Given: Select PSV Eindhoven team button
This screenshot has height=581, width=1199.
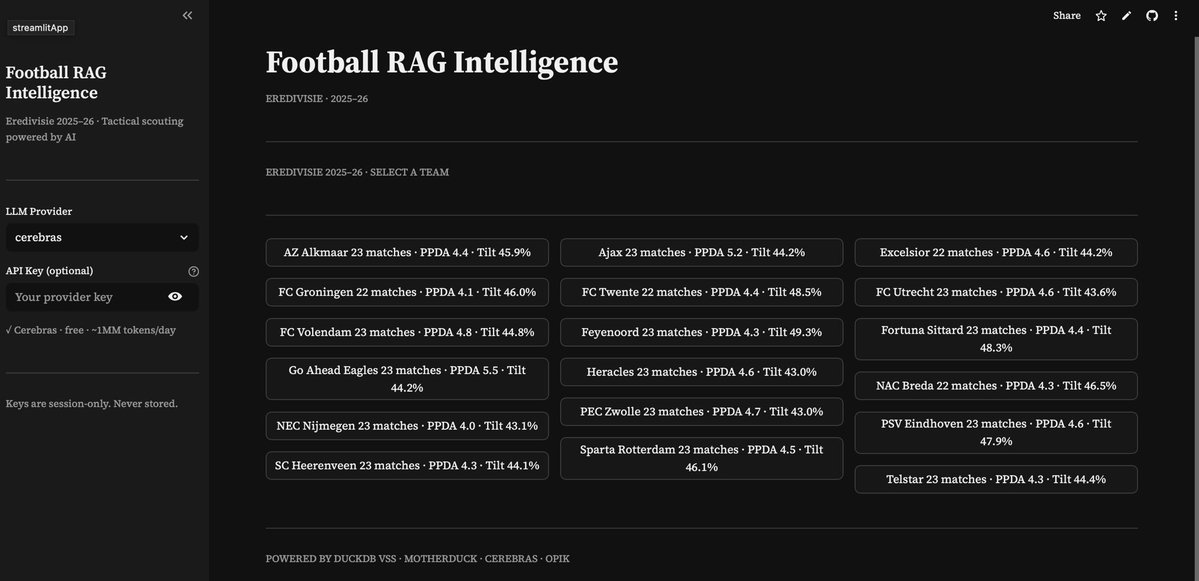Looking at the screenshot, I should click(x=996, y=433).
